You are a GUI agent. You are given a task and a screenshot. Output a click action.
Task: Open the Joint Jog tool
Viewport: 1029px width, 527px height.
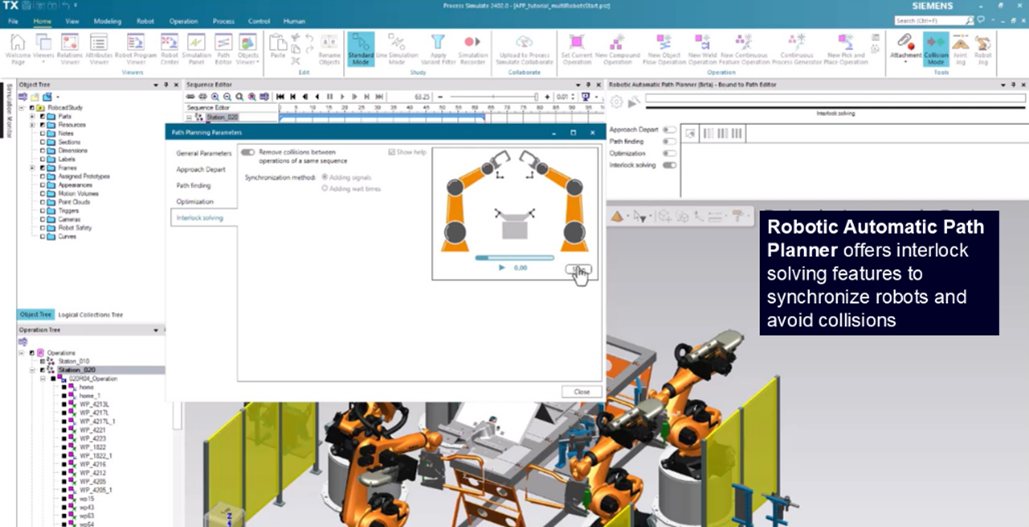[x=960, y=49]
